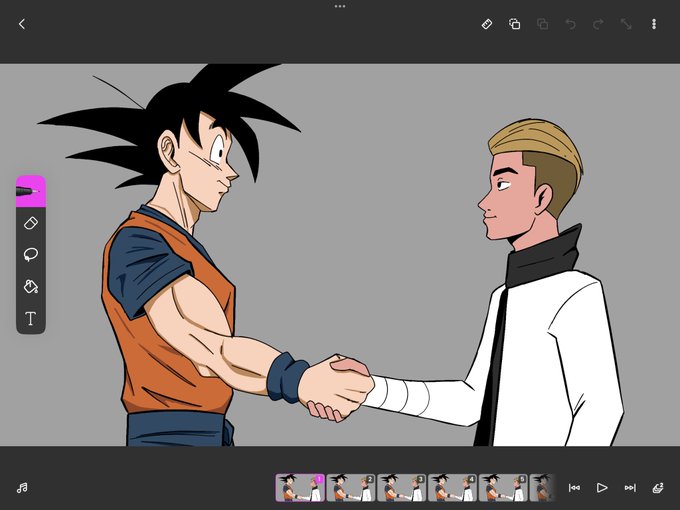Tap the paste frame icon

tap(542, 24)
